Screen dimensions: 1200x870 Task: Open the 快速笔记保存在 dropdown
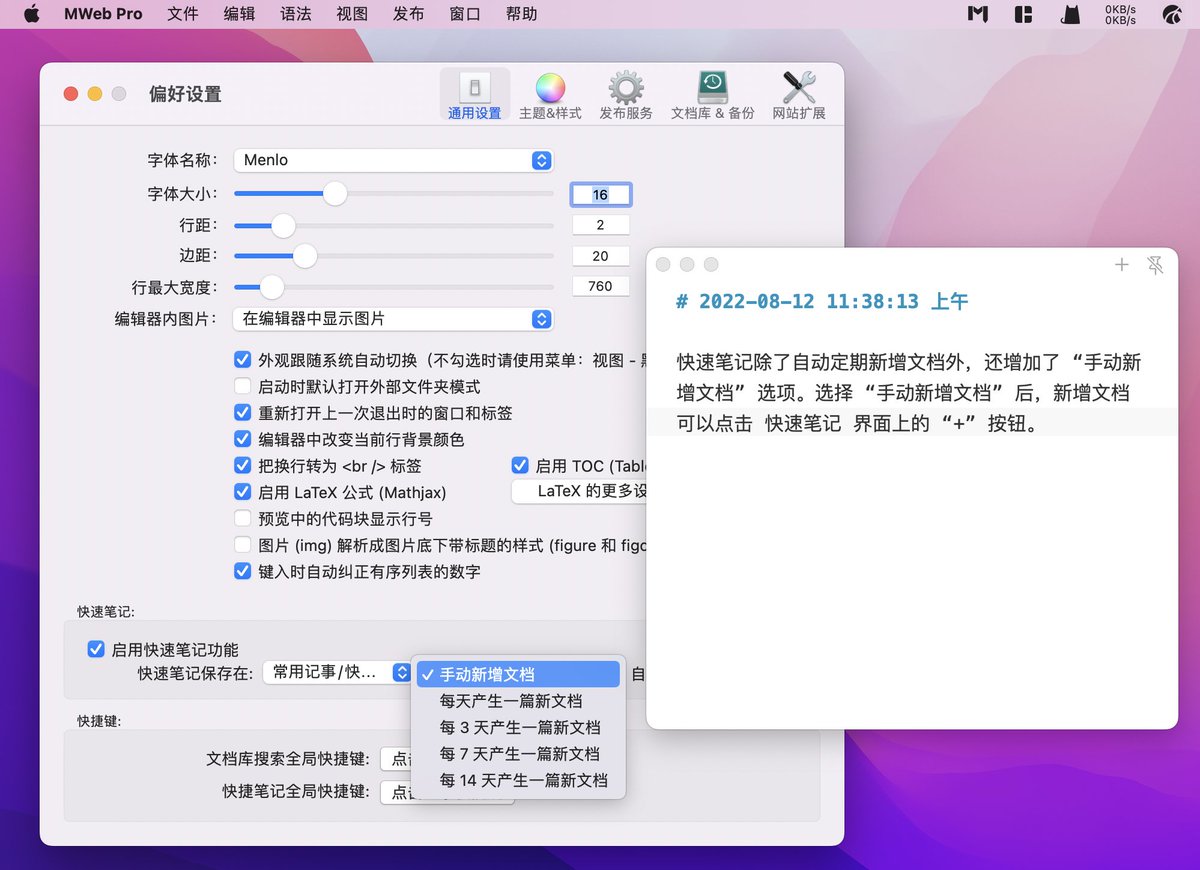click(x=337, y=672)
